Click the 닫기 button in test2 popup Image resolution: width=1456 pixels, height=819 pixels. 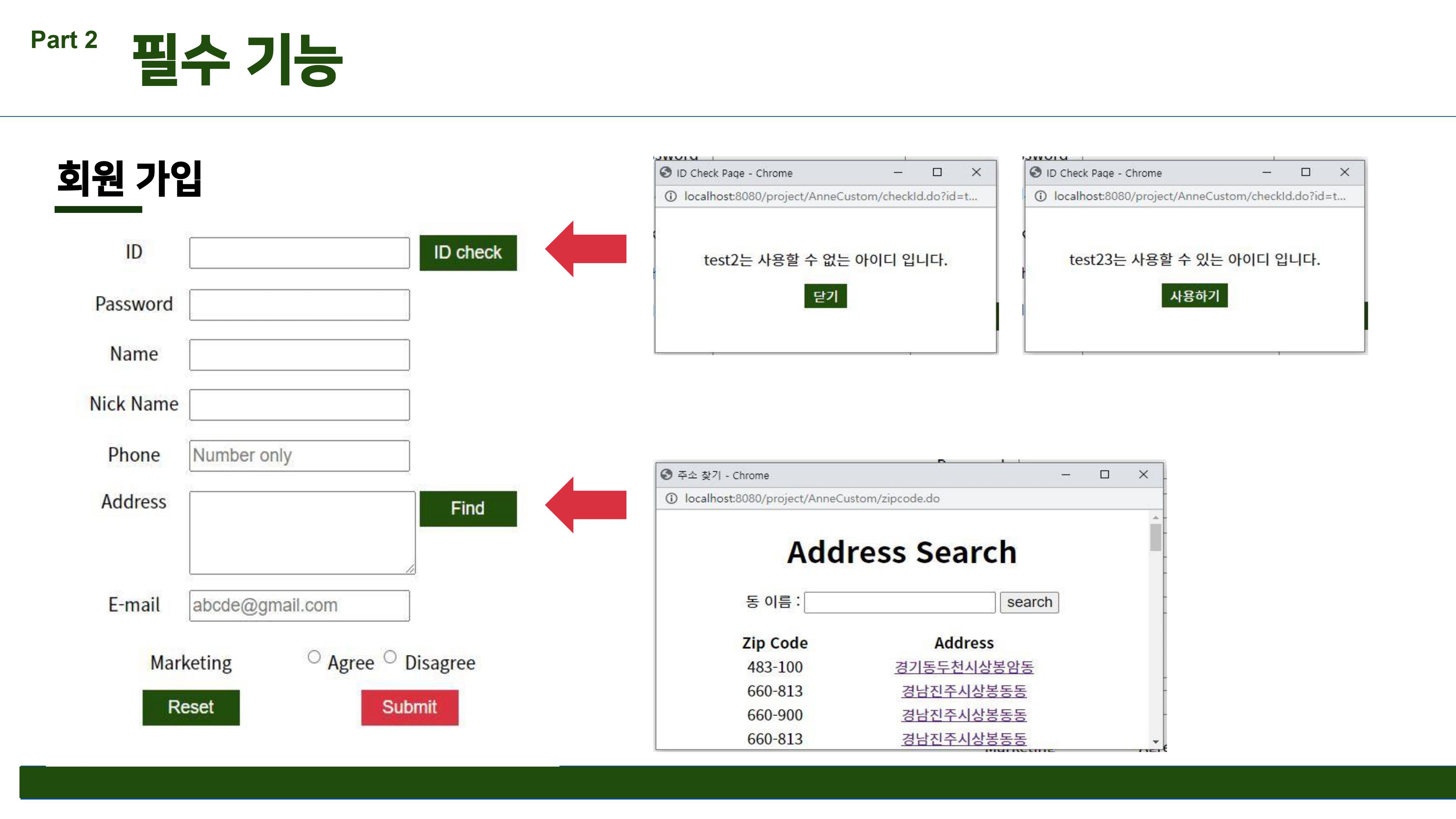[825, 296]
